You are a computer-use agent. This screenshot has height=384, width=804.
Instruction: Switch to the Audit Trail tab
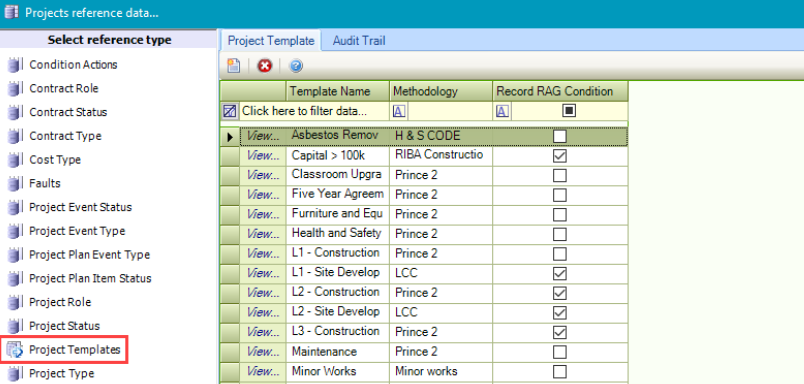[x=359, y=41]
